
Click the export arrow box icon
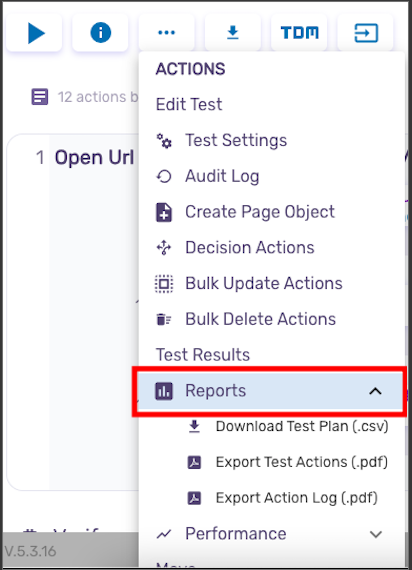coord(365,33)
